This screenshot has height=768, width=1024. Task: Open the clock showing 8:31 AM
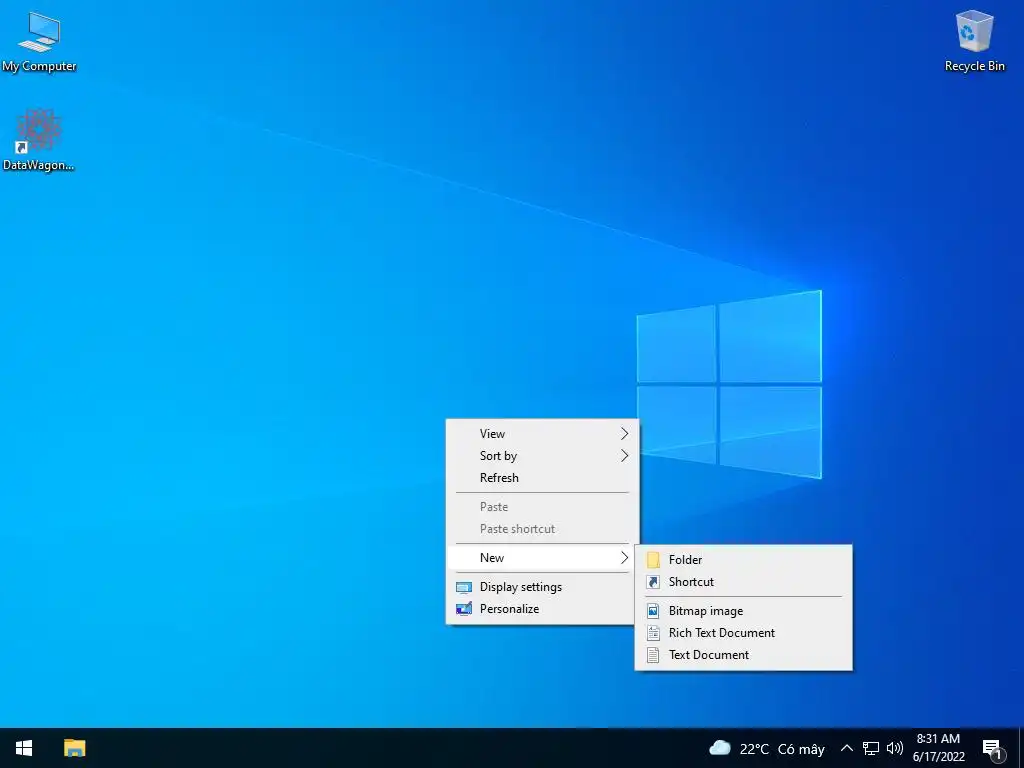(938, 748)
